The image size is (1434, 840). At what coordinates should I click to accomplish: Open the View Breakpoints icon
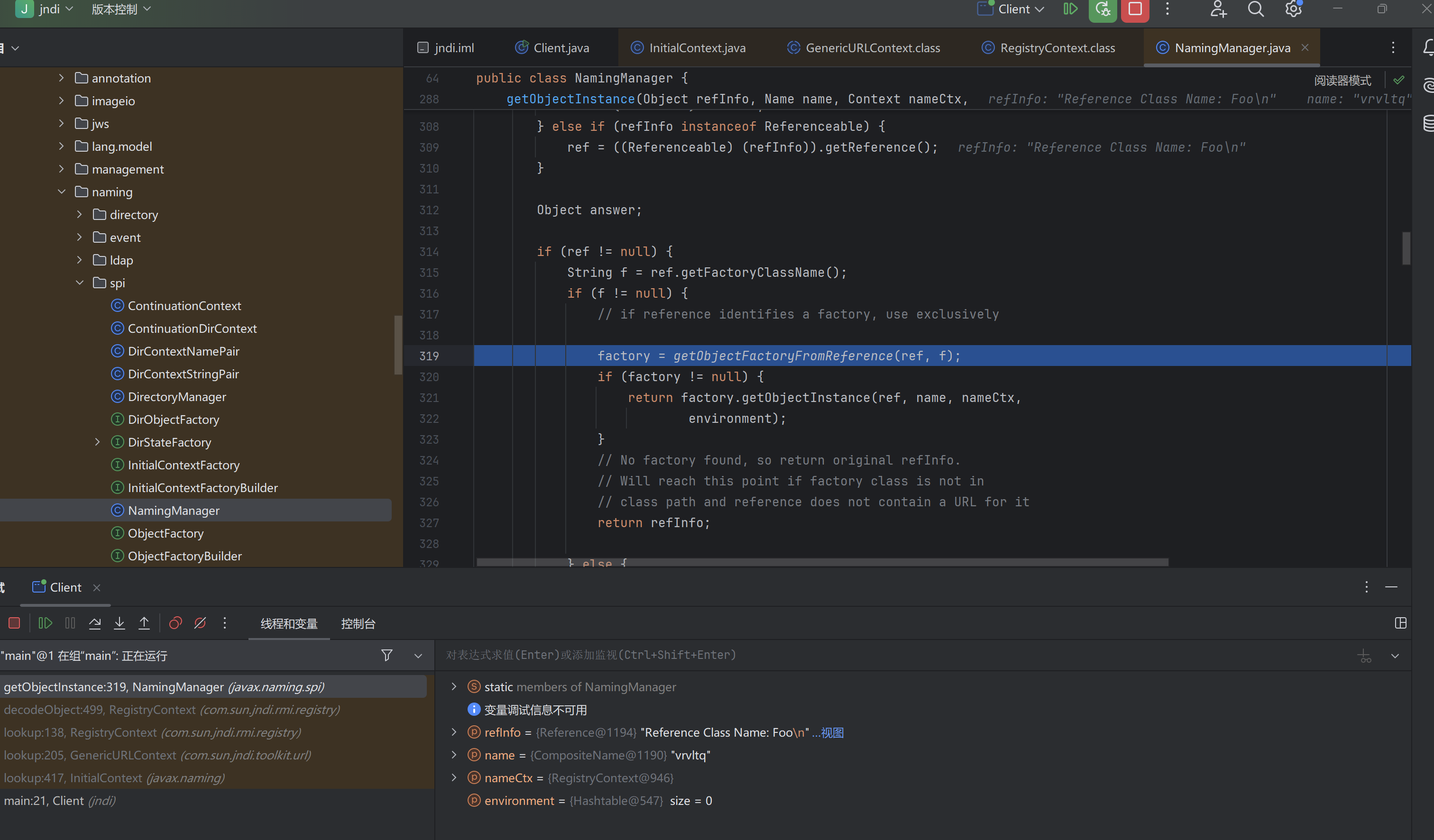tap(175, 623)
